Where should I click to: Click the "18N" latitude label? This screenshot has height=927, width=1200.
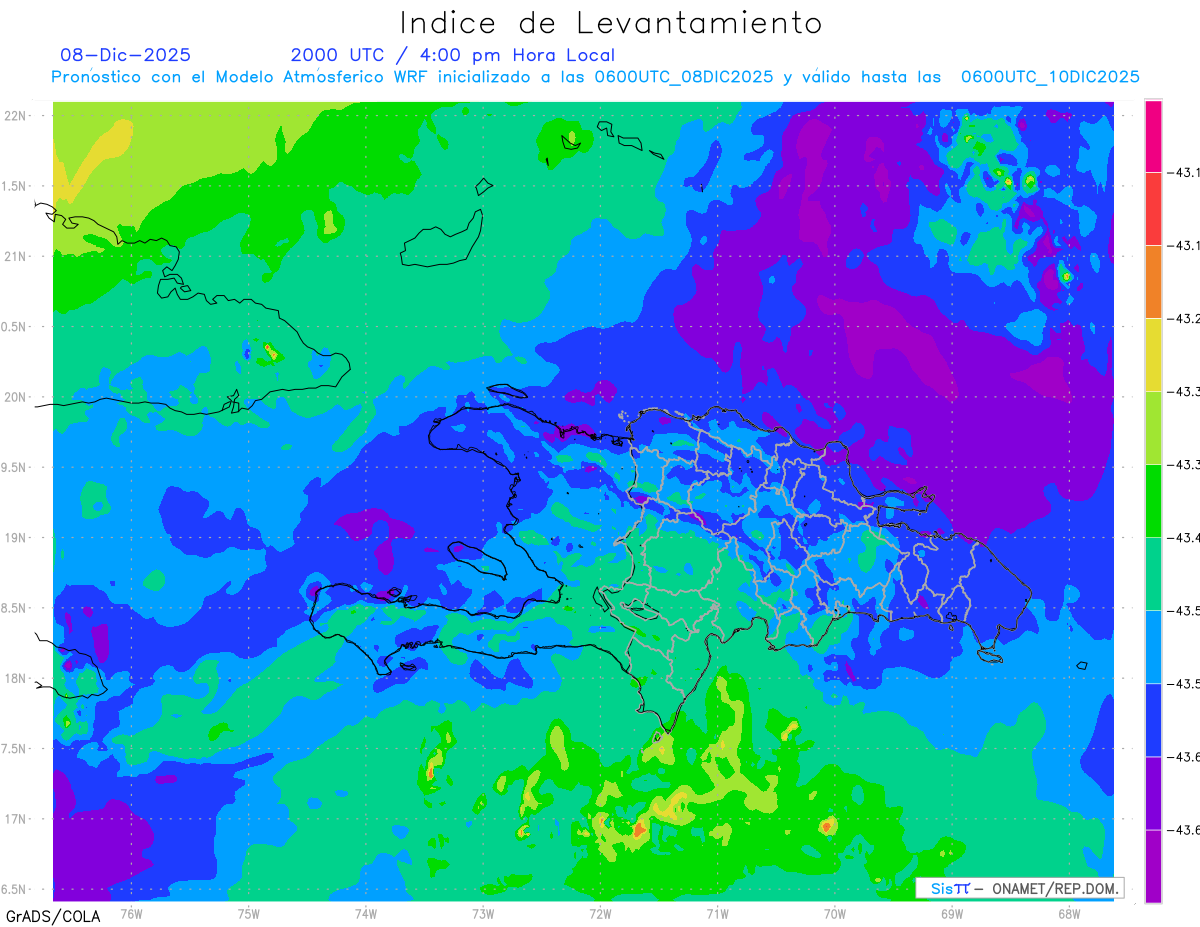(17, 679)
